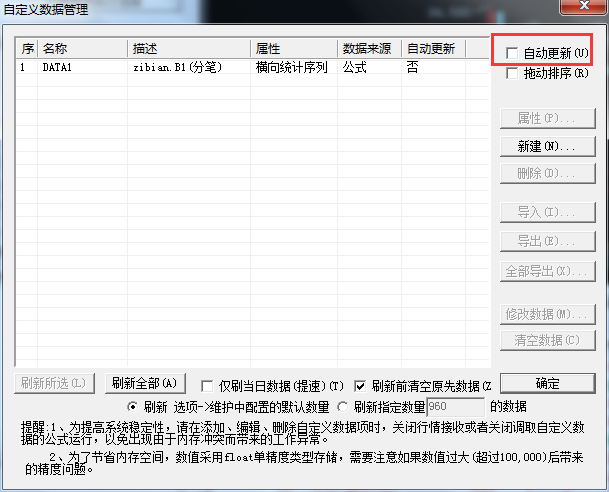Click sequence number 1 in first row
This screenshot has height=492, width=609.
click(x=23, y=68)
